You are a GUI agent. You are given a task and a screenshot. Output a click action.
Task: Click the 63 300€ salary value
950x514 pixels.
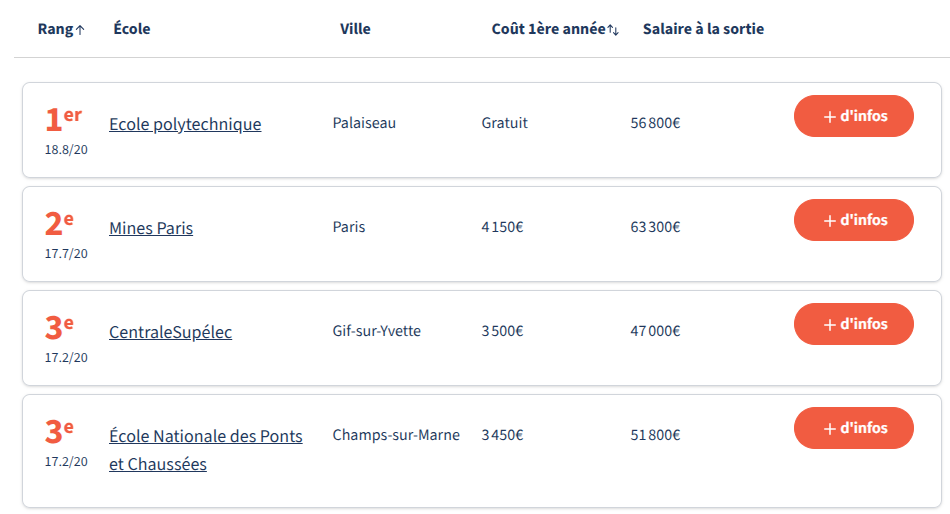coord(655,227)
